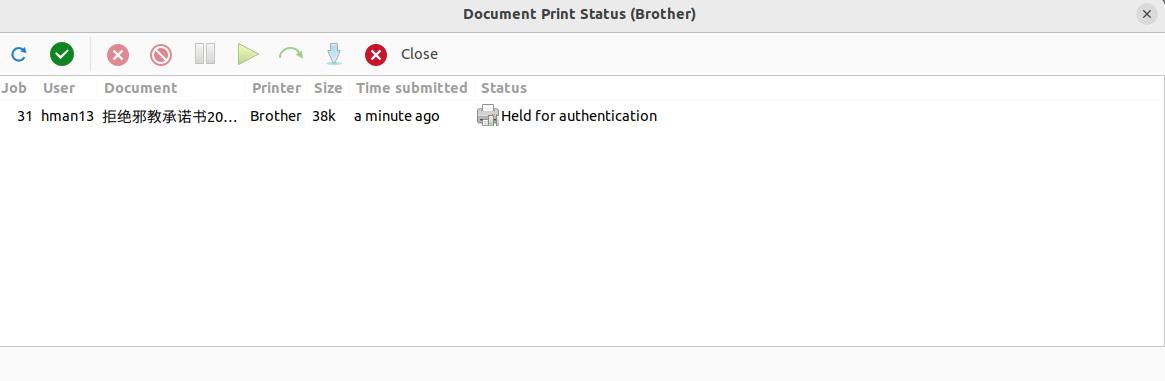1165x381 pixels.
Task: Release the job with play icon
Action: coord(247,54)
